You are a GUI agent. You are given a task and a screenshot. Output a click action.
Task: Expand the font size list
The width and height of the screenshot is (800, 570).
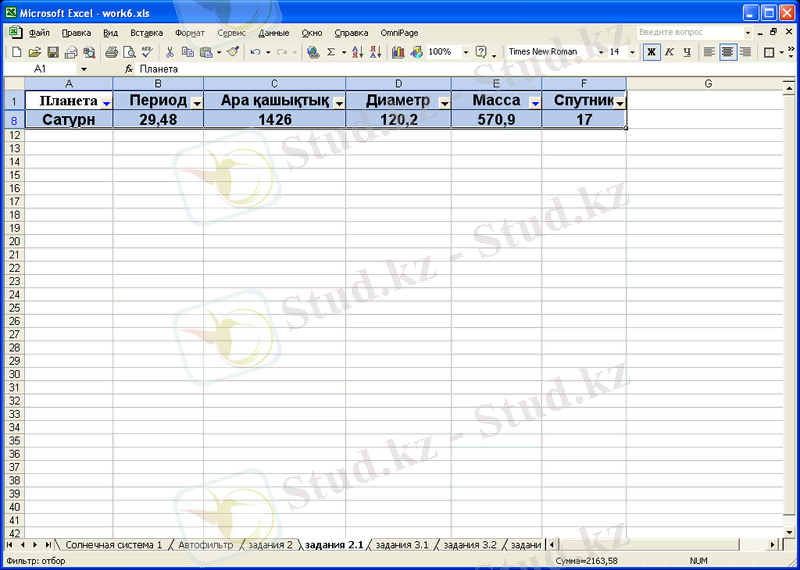[x=633, y=52]
